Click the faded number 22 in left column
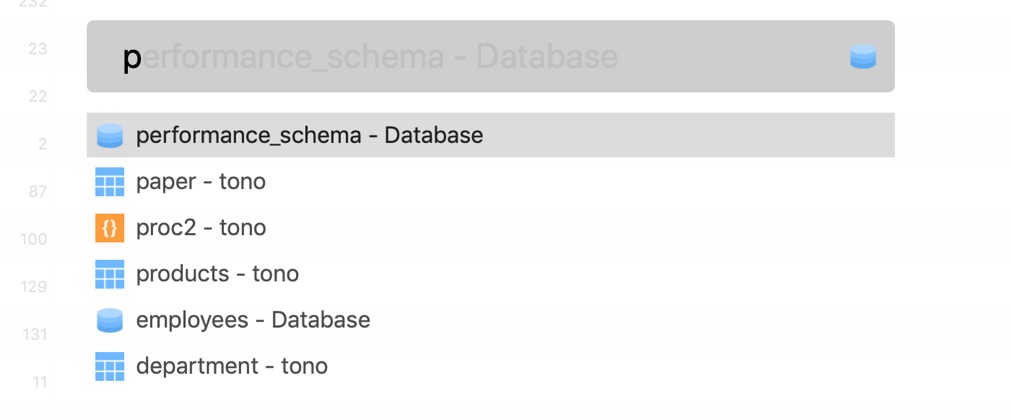The height and width of the screenshot is (420, 1012). [38, 96]
